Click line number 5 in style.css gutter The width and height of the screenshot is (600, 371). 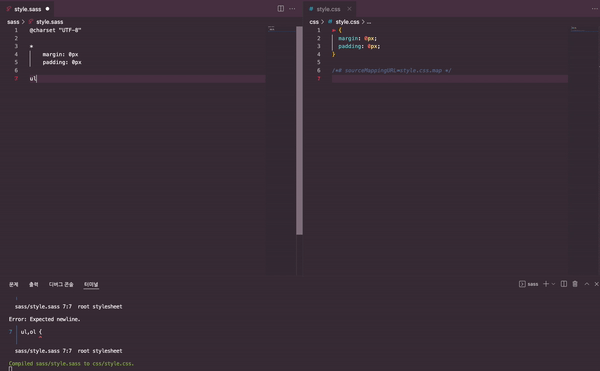319,62
